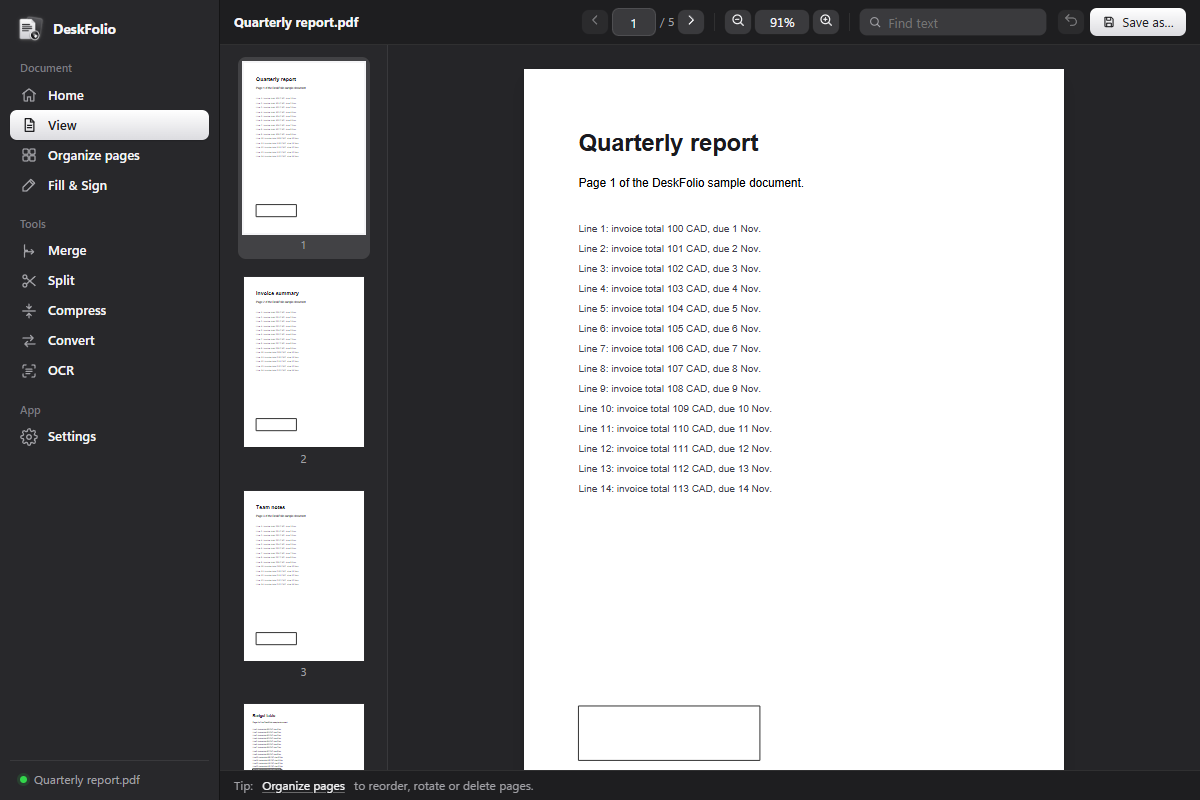The height and width of the screenshot is (800, 1200).
Task: Open the OCR tool
Action: (109, 370)
